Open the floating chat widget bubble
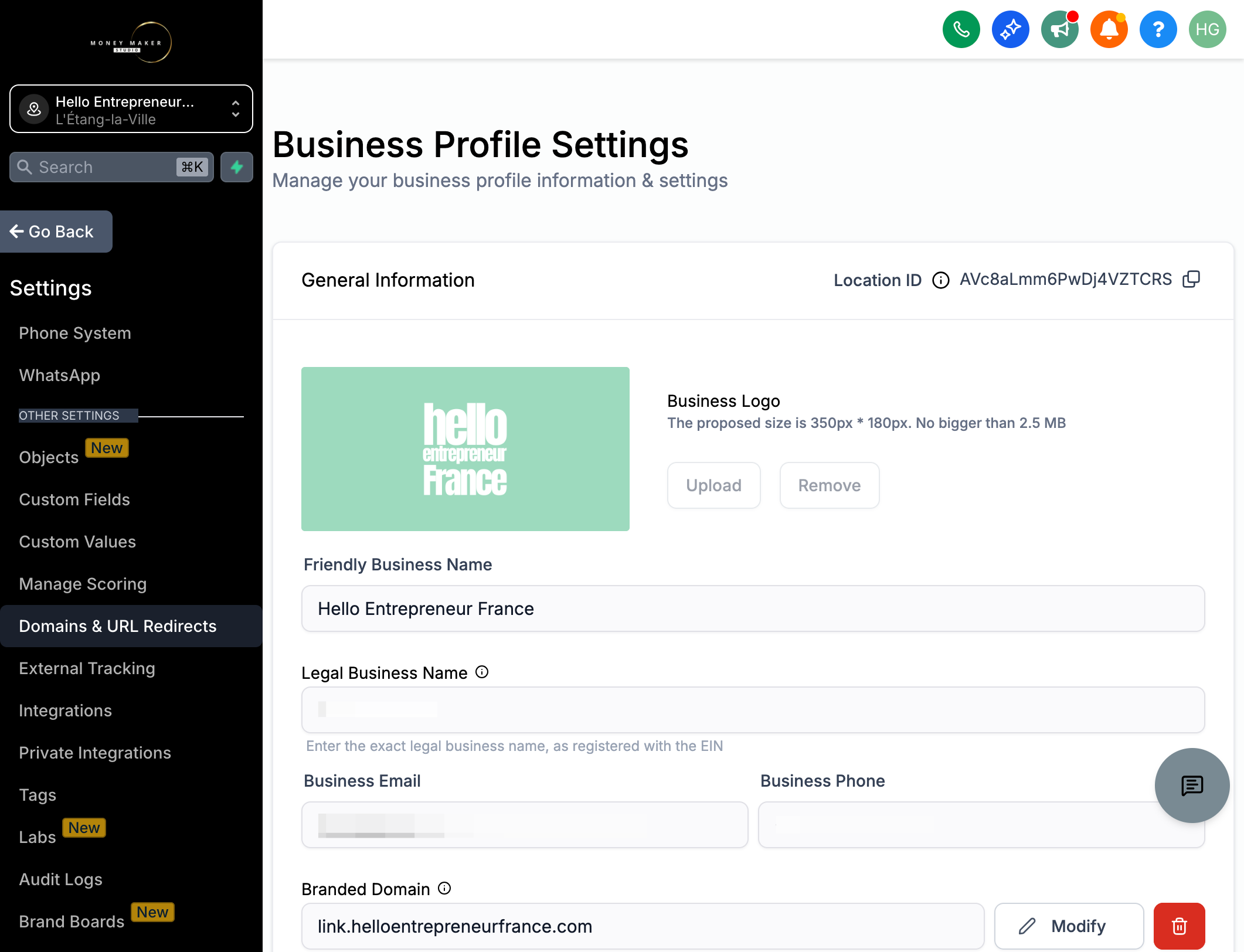The width and height of the screenshot is (1244, 952). pyautogui.click(x=1192, y=786)
